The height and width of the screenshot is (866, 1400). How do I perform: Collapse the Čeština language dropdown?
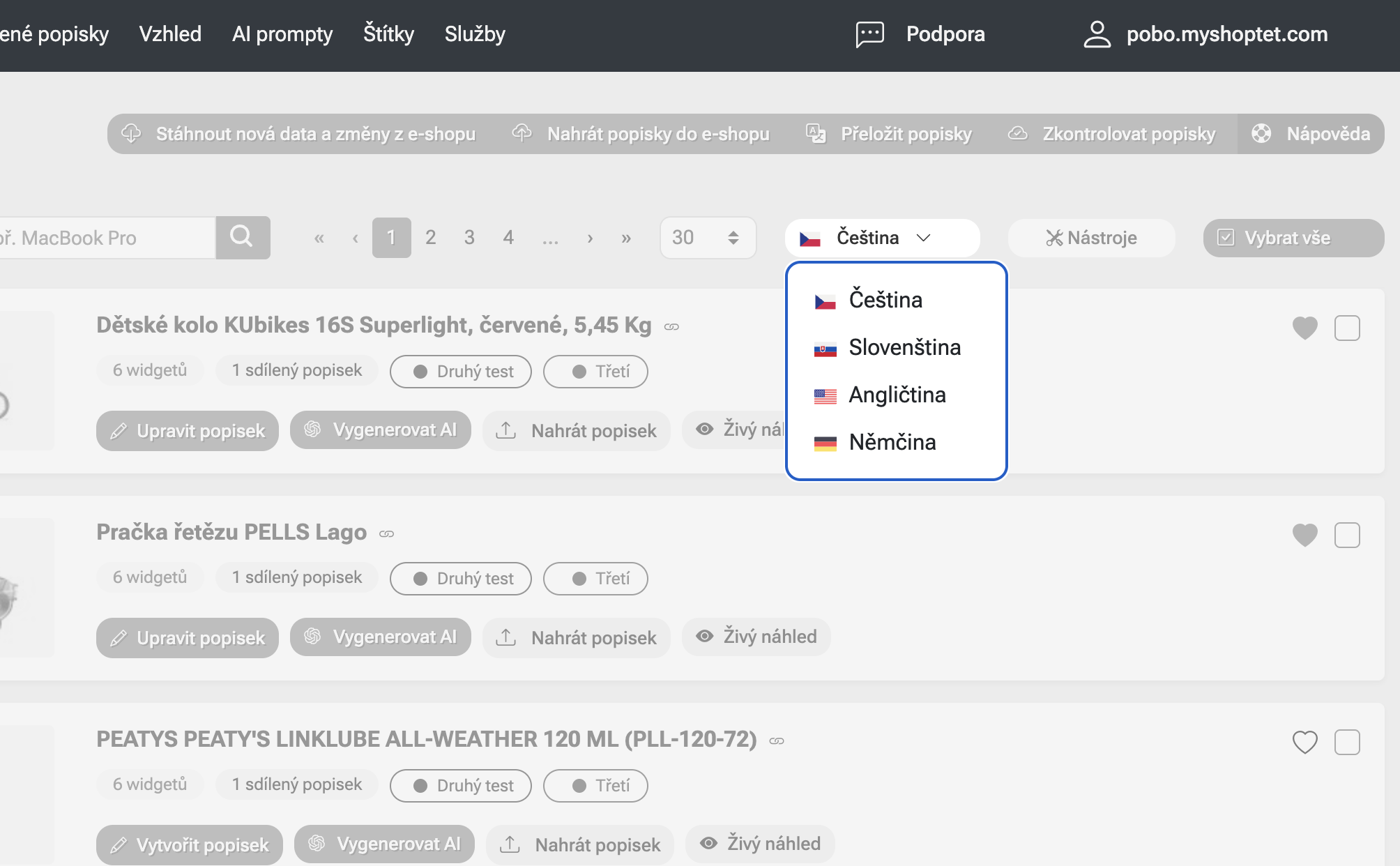pos(882,238)
